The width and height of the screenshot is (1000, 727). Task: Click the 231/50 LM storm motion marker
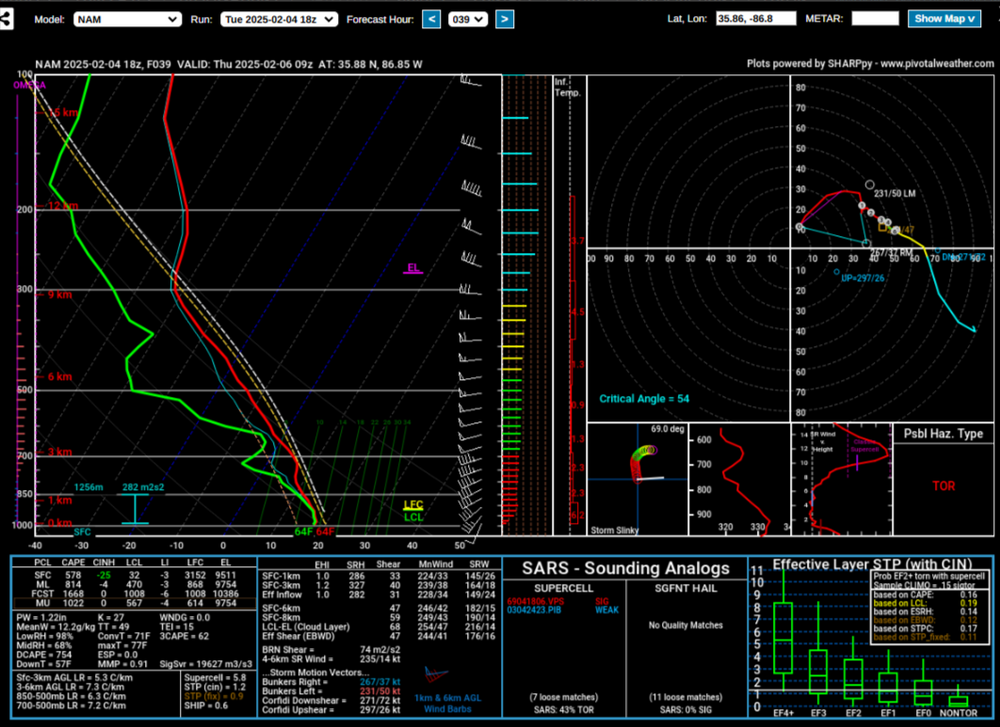pos(870,186)
